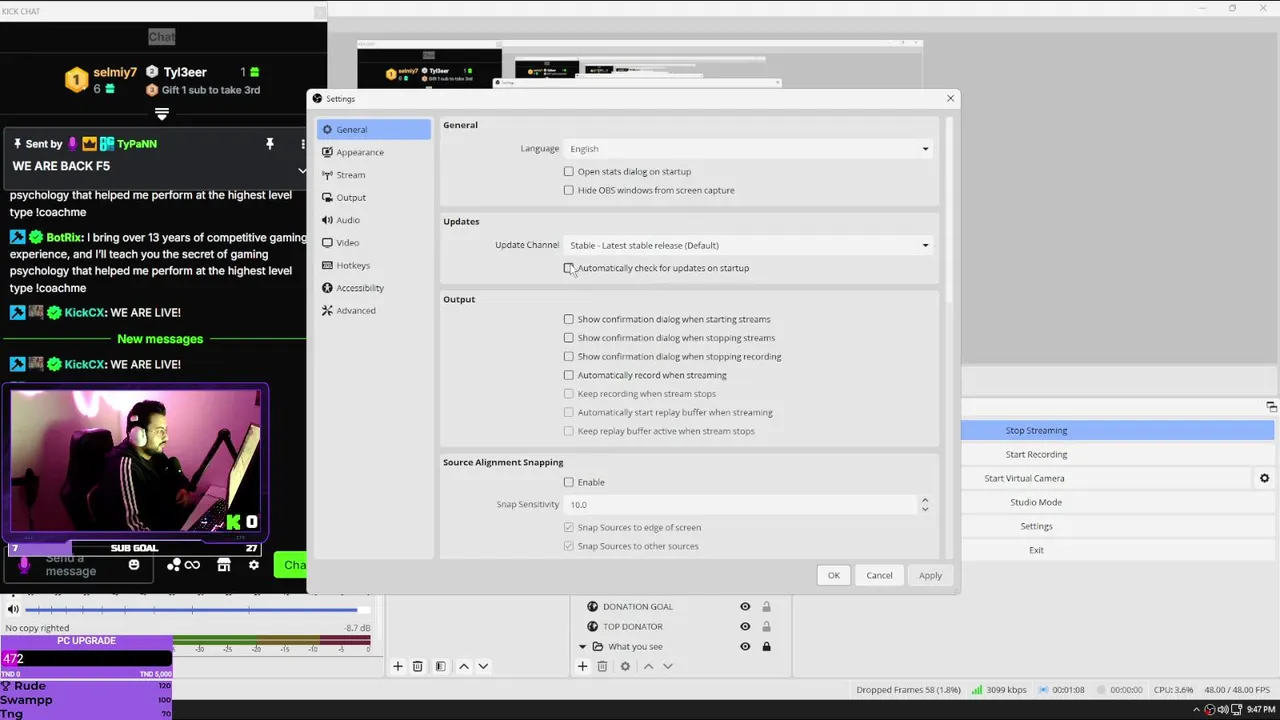Click the Settings dialog vertical scrollbar

(x=948, y=210)
